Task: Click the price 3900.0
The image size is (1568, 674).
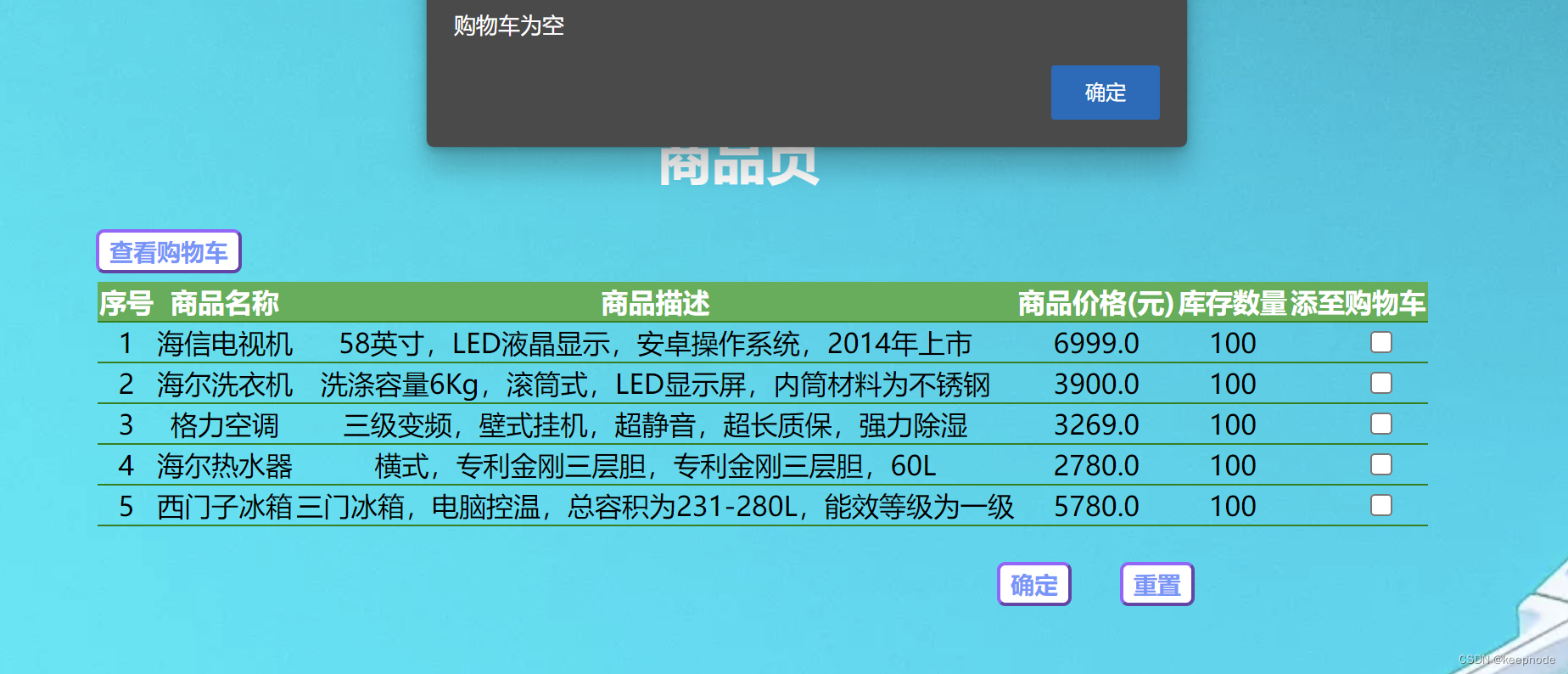Action: [1096, 385]
